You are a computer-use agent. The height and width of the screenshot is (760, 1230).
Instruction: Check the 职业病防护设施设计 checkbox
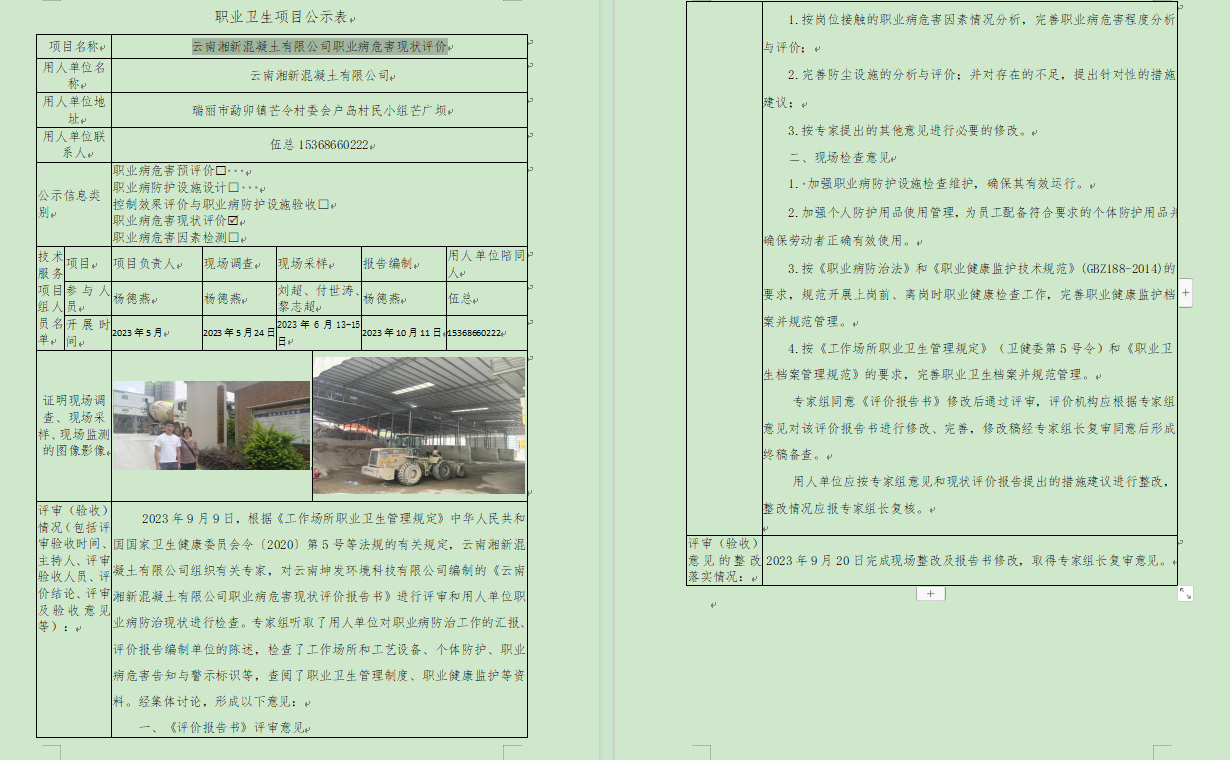coord(233,187)
